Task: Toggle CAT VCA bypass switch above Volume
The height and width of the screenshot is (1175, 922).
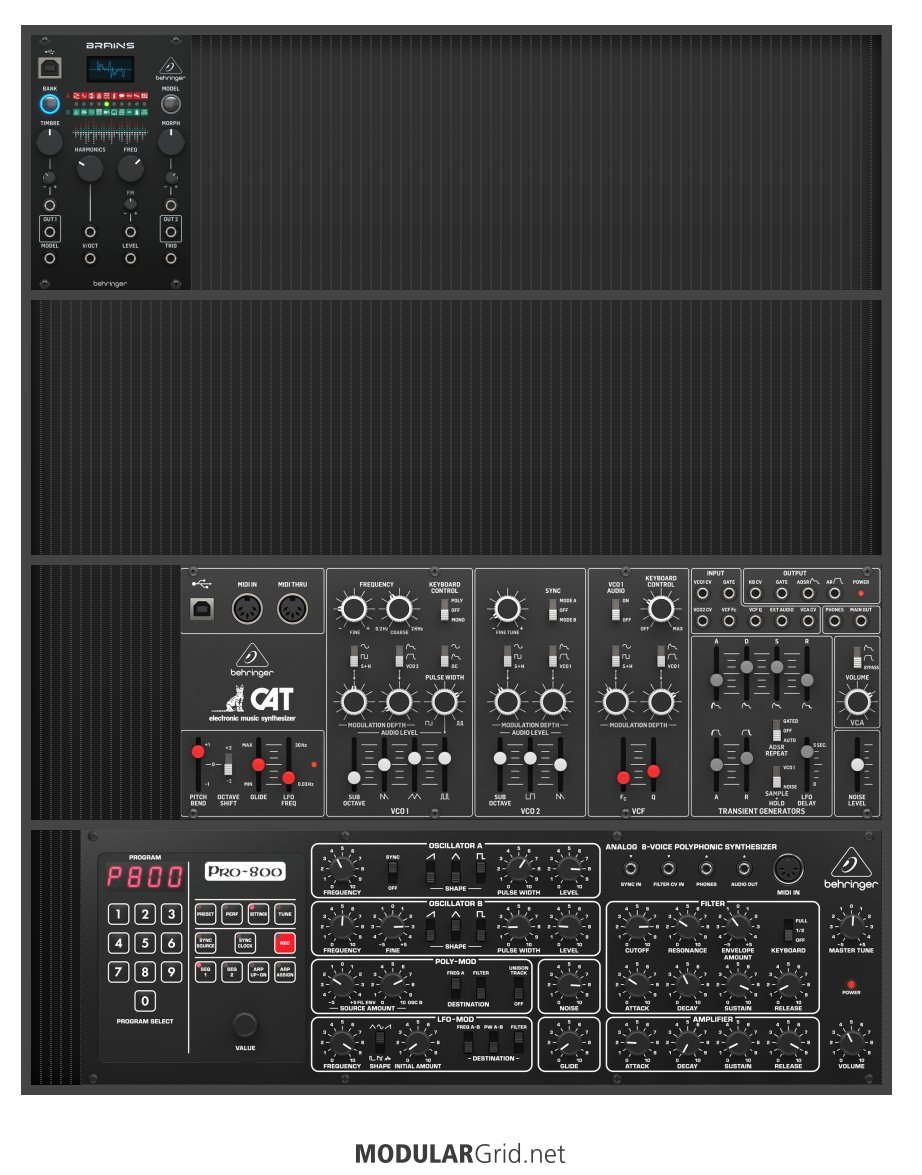Action: (x=857, y=657)
